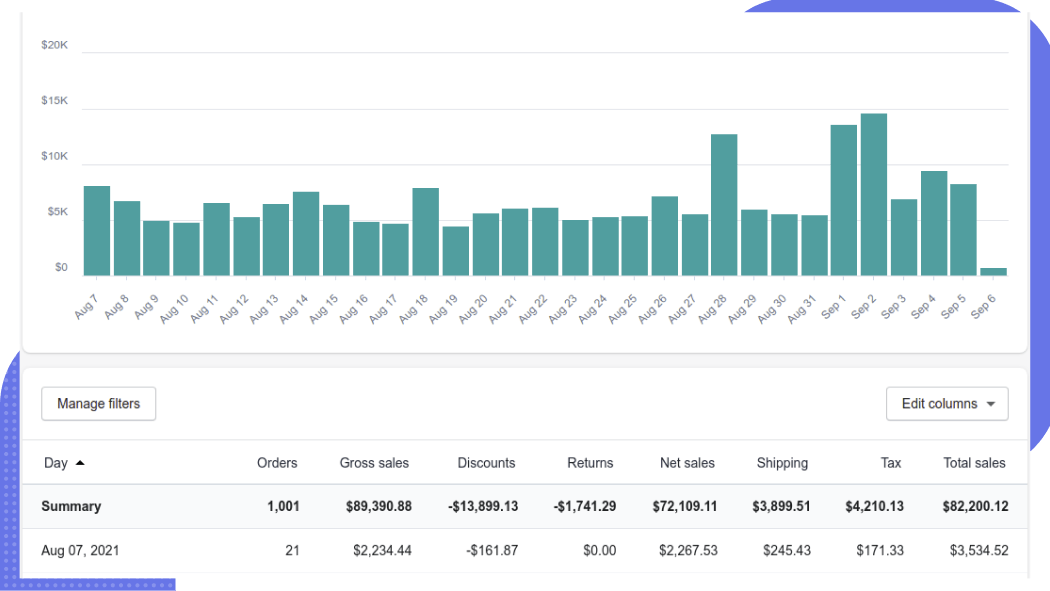Select the Aug 14 bar in chart
Viewport: 1050px width, 591px height.
tap(306, 234)
